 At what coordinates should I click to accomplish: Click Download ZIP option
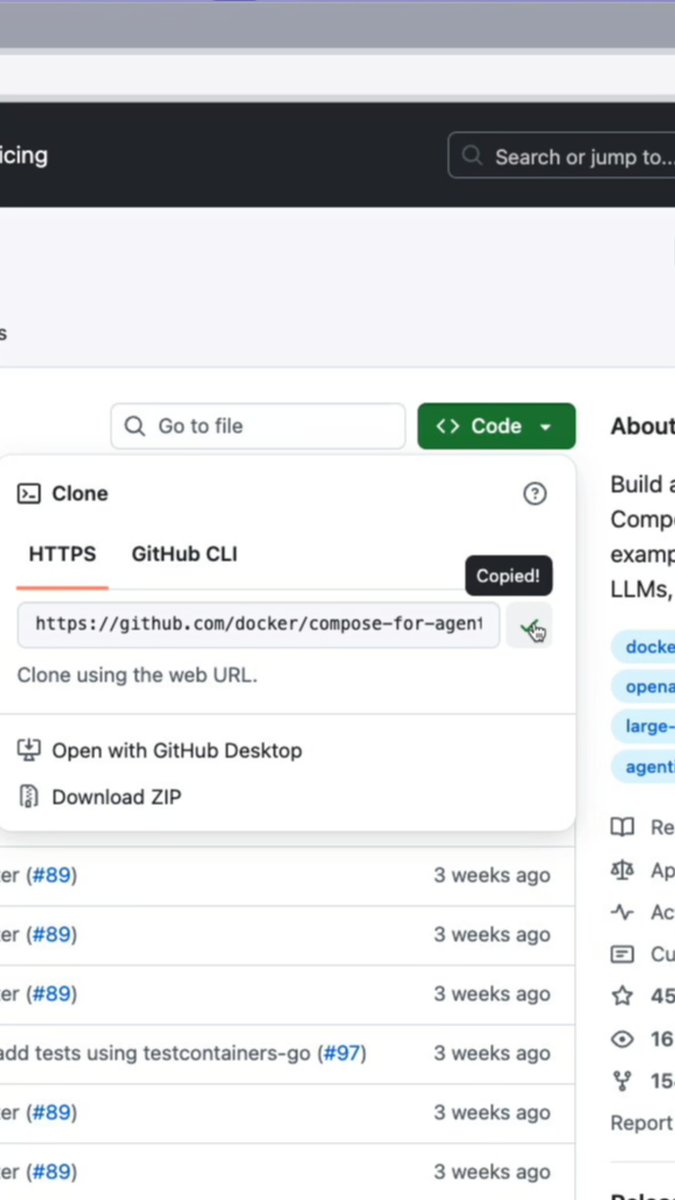116,797
